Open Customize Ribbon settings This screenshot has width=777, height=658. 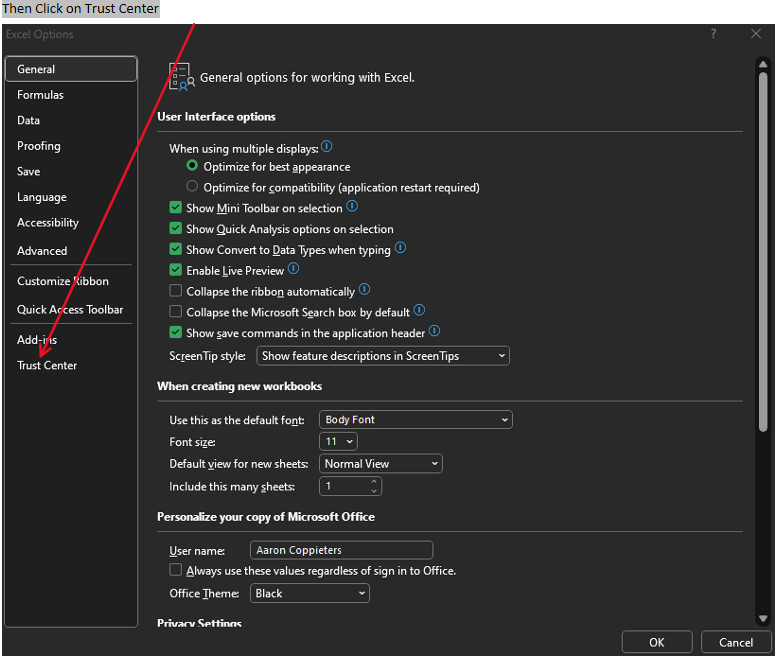(x=71, y=281)
